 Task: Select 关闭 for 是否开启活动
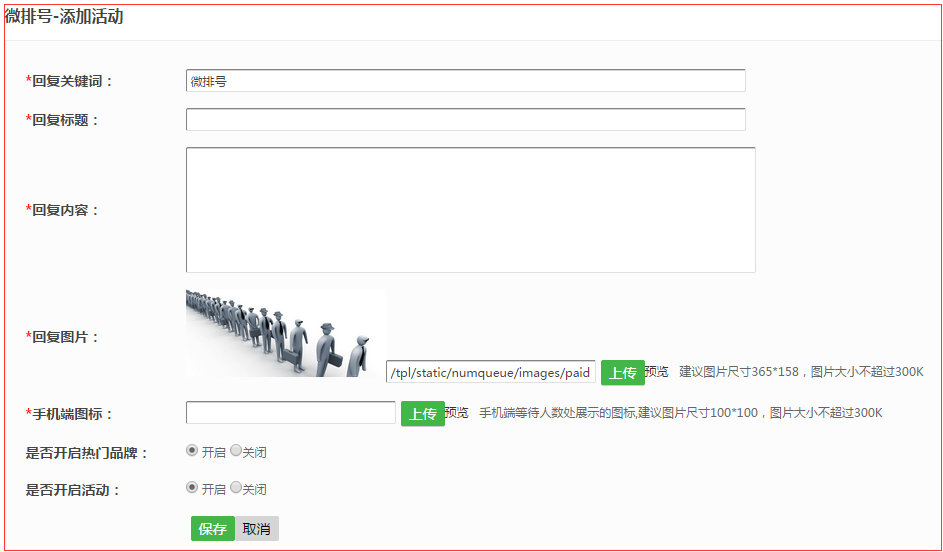pyautogui.click(x=236, y=487)
